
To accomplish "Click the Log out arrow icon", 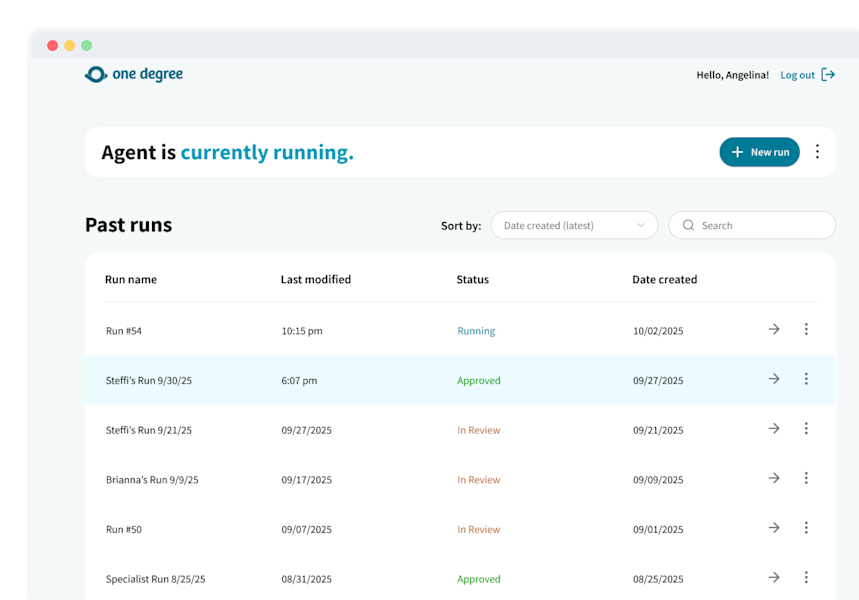I will coord(828,75).
